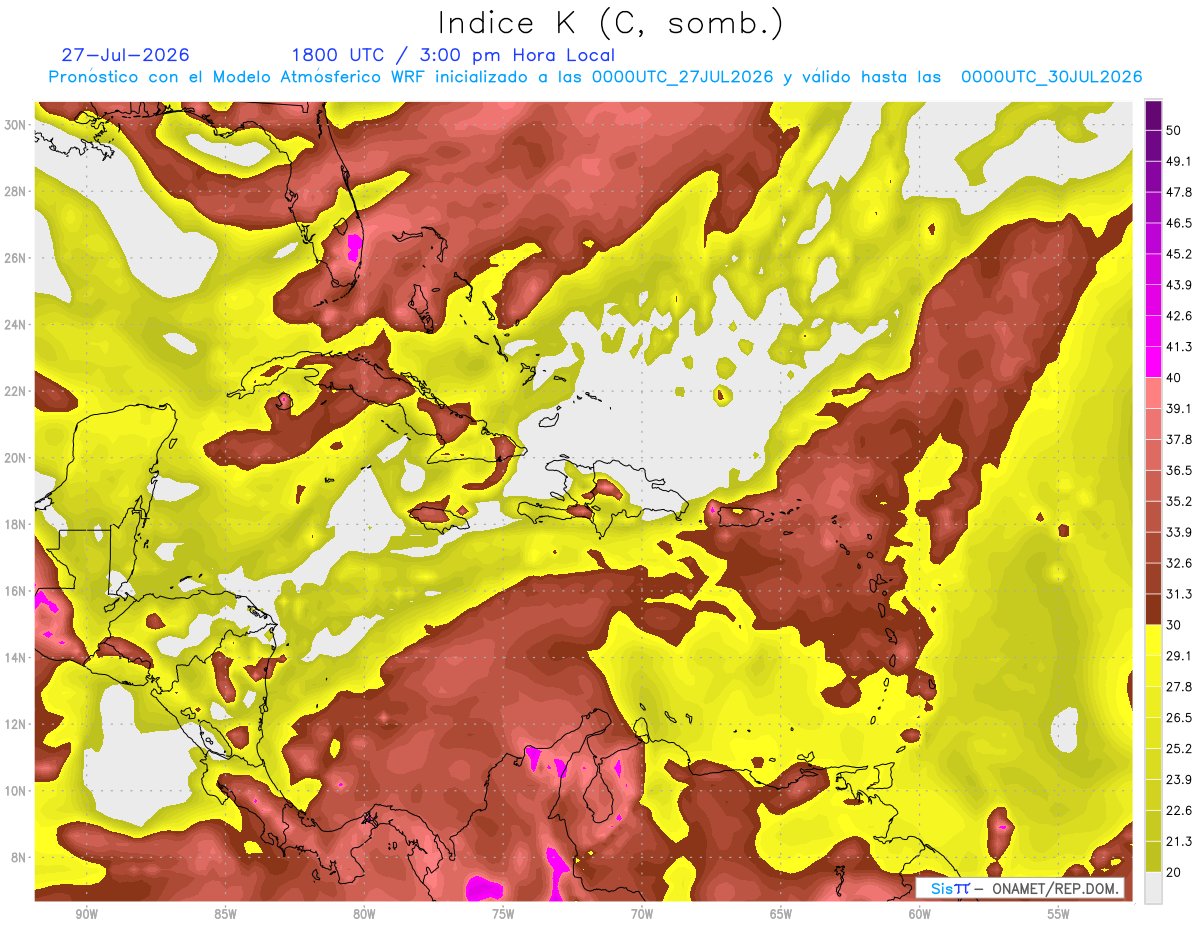
Task: Pick the magenta legend swatch between 40 and 41.3
Action: point(1153,362)
